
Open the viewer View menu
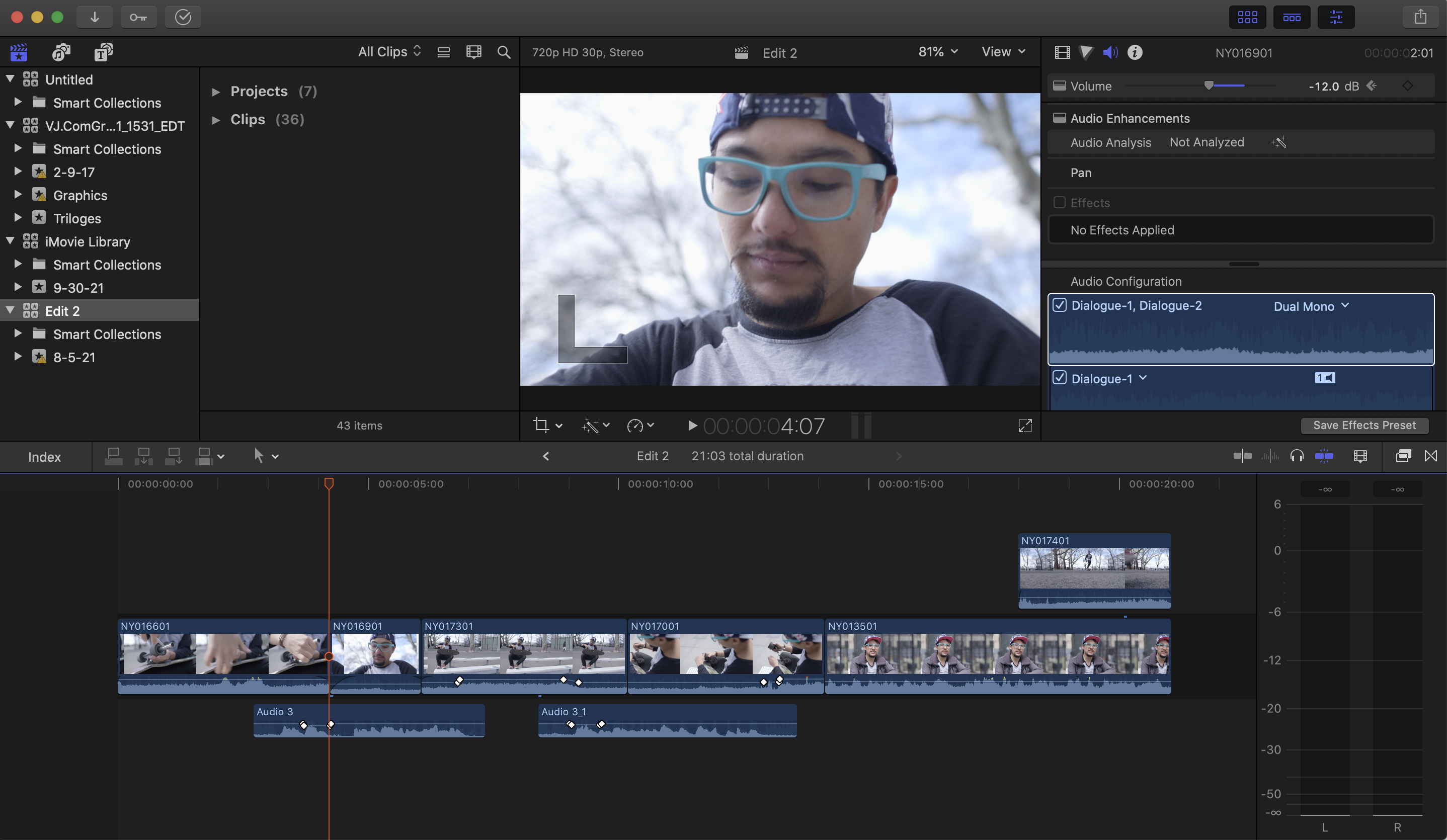click(1003, 52)
